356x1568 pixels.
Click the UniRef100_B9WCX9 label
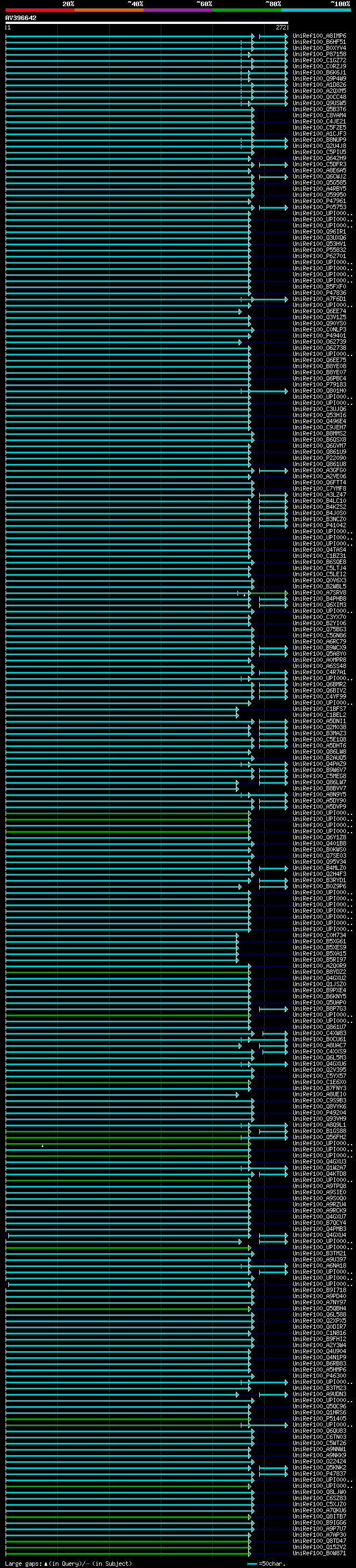pos(319,647)
